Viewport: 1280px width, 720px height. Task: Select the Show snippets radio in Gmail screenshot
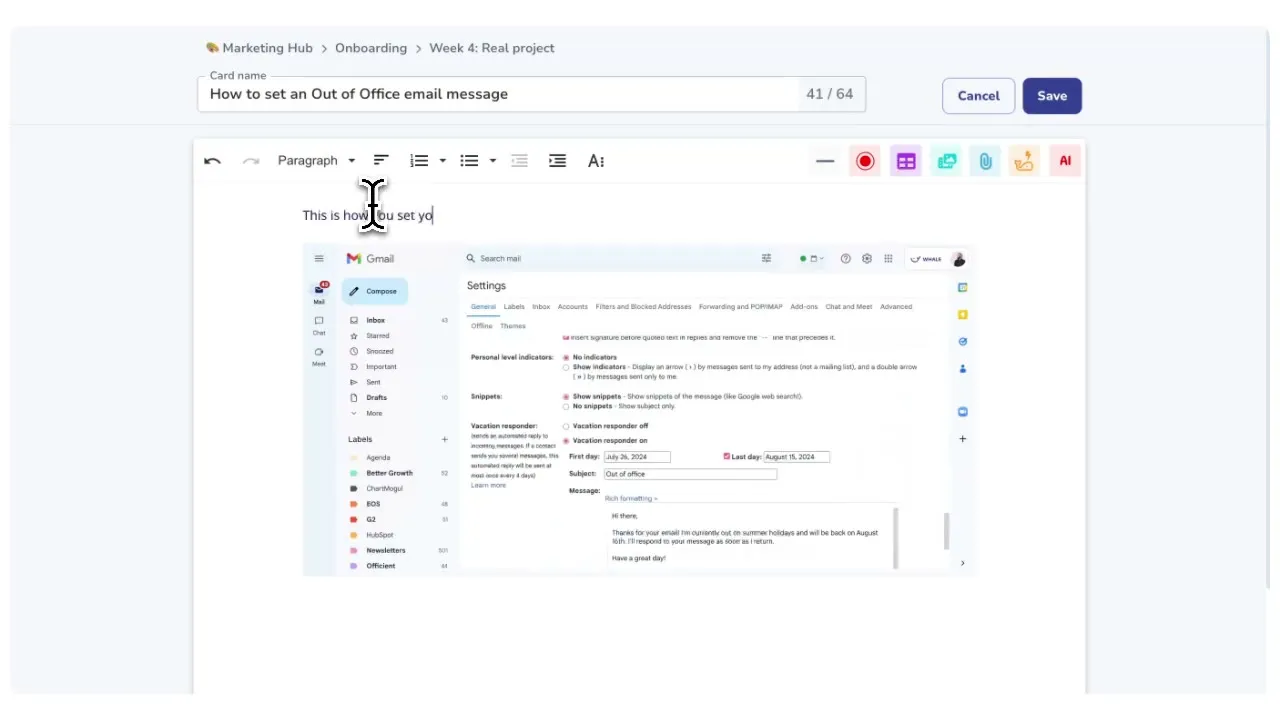click(x=566, y=397)
